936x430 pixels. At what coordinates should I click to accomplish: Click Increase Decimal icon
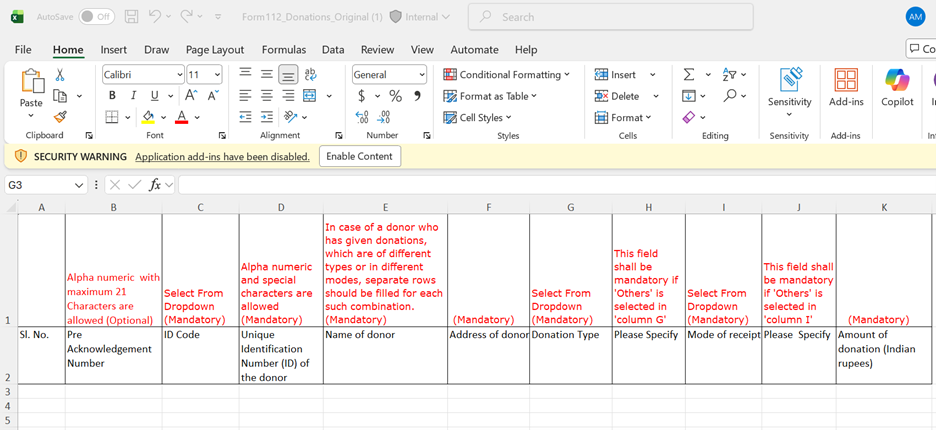click(362, 117)
